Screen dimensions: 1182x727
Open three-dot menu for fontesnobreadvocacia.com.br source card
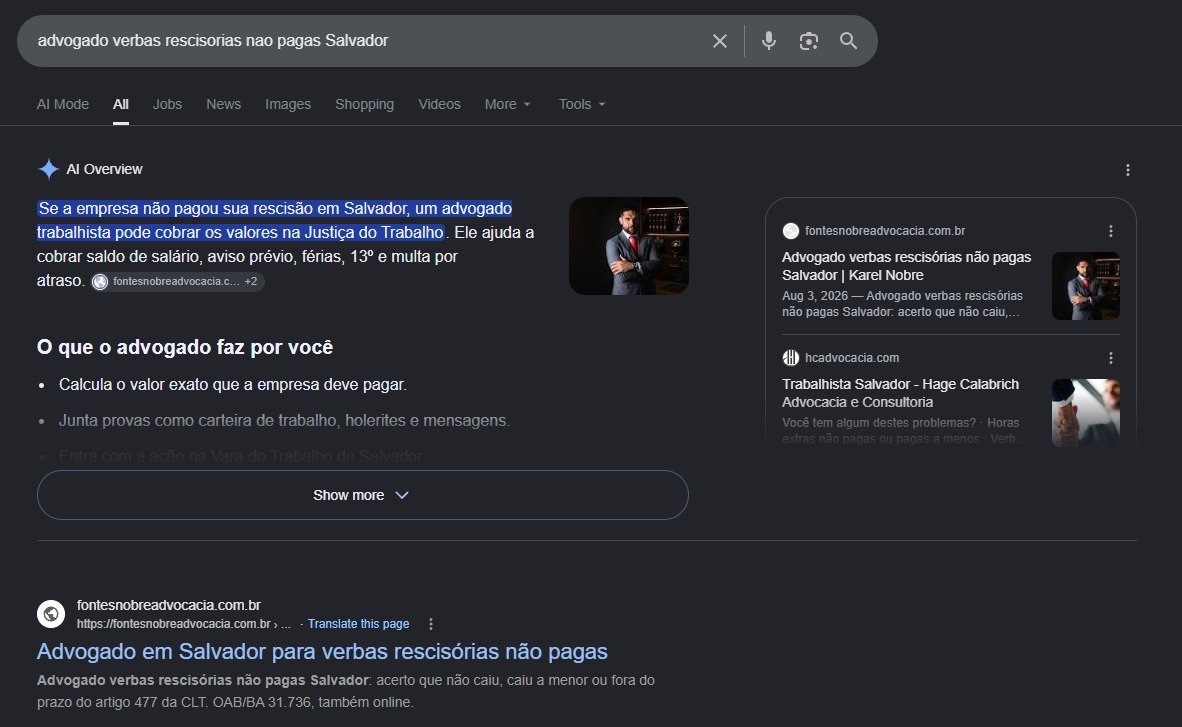coord(1110,231)
